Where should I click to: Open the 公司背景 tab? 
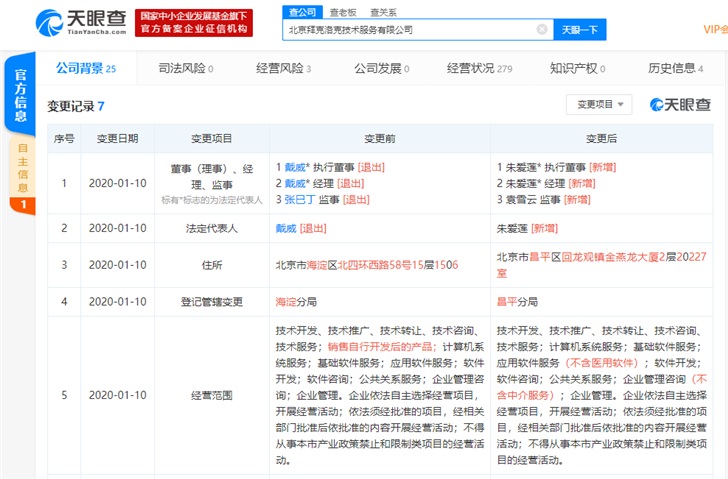[80, 68]
